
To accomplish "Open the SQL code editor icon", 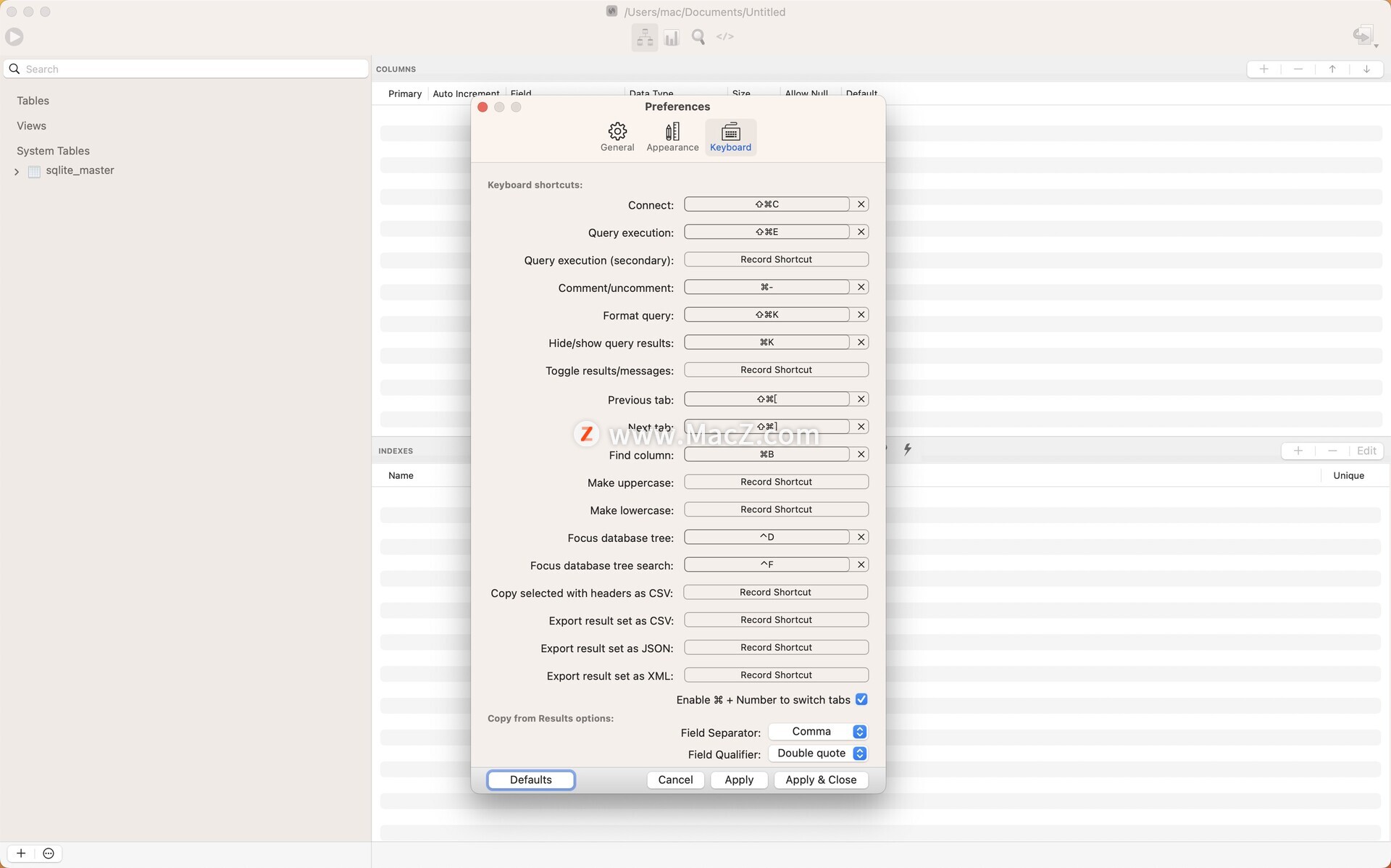I will click(725, 36).
